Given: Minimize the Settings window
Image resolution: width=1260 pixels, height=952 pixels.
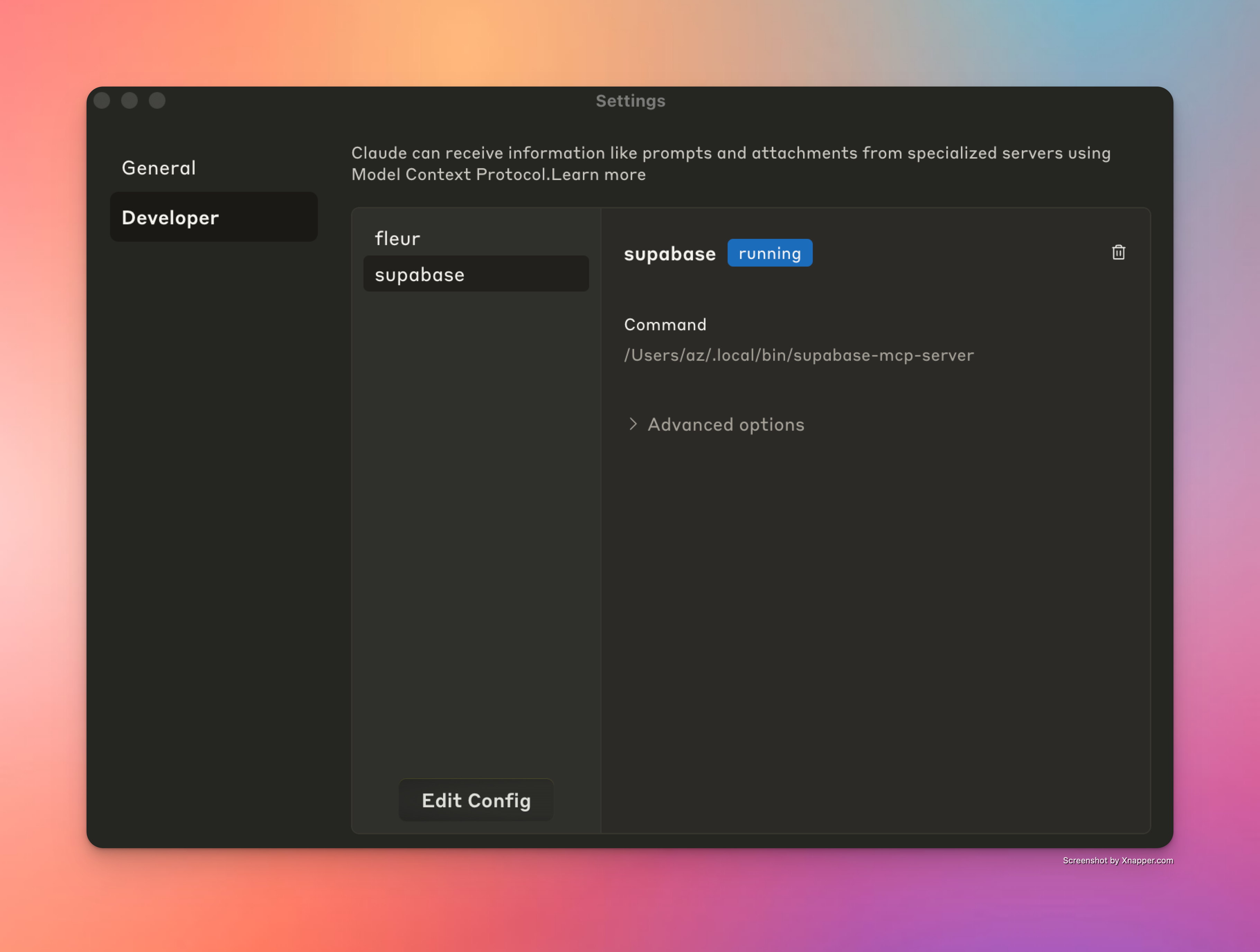Looking at the screenshot, I should pyautogui.click(x=129, y=100).
